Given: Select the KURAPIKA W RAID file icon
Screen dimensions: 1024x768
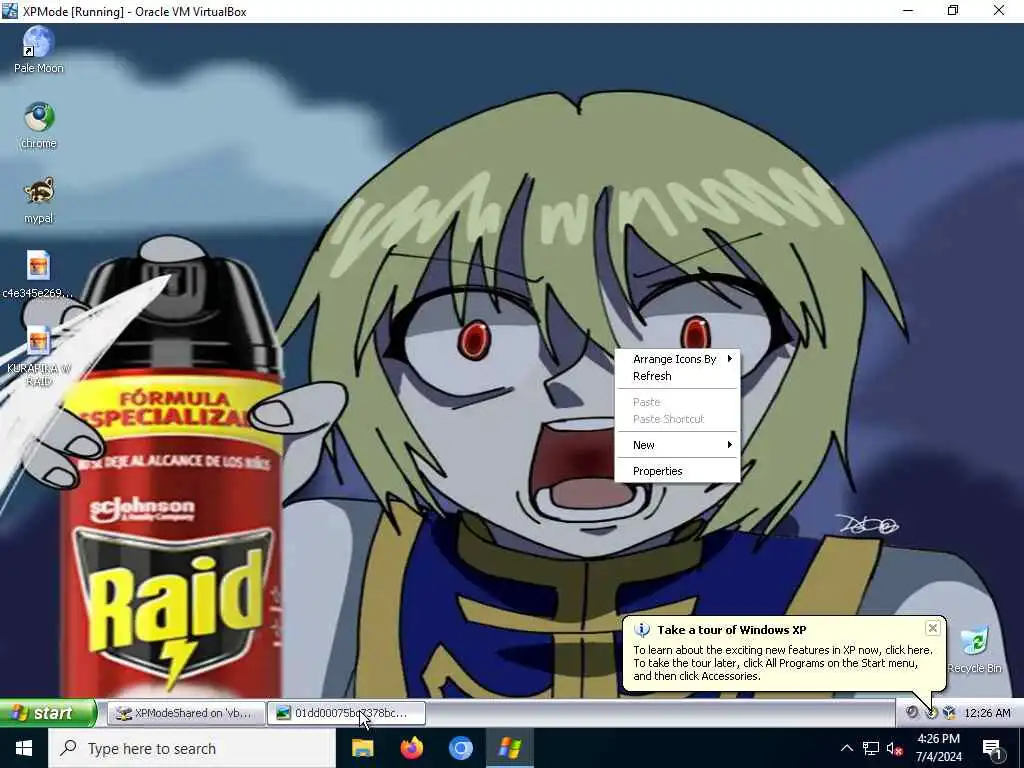Looking at the screenshot, I should click(38, 356).
